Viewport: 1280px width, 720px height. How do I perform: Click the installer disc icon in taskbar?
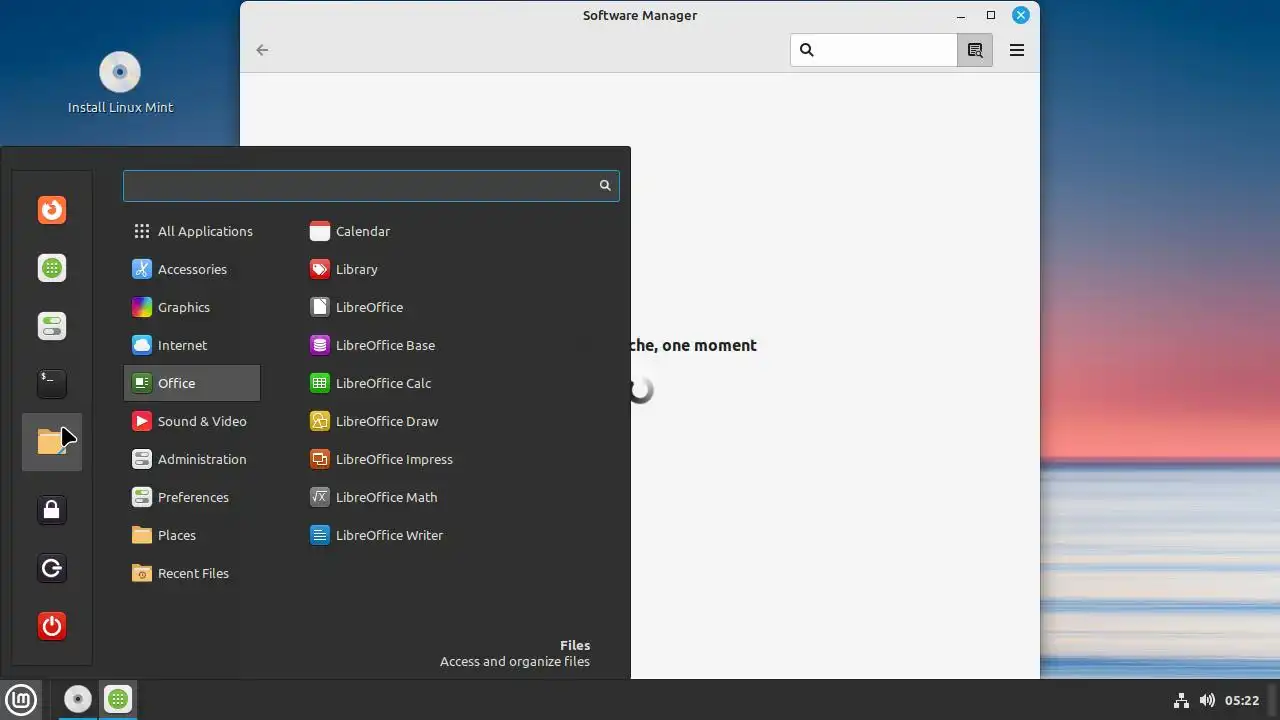77,700
